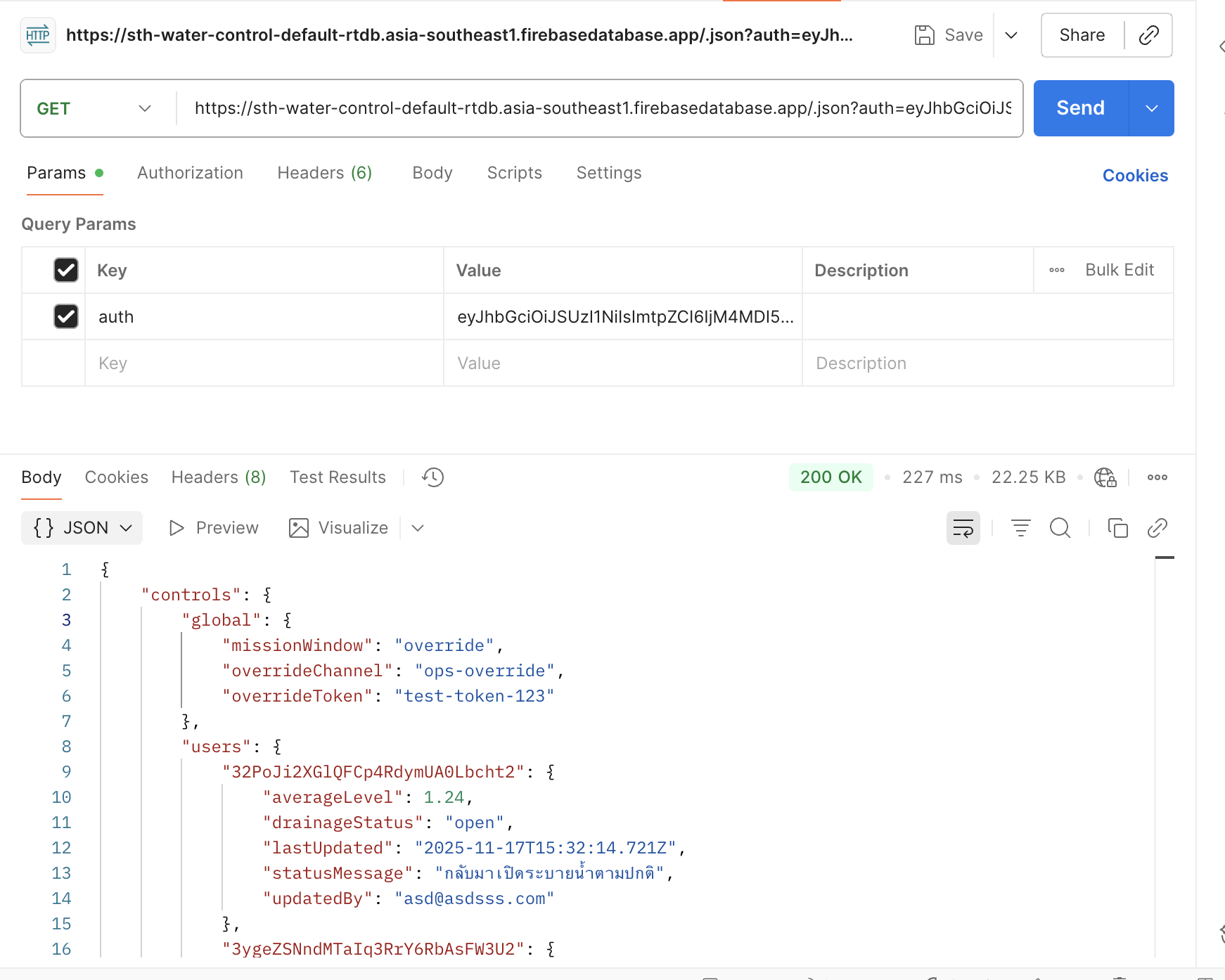1225x980 pixels.
Task: Click the copy link icon beside Share
Action: [x=1148, y=35]
